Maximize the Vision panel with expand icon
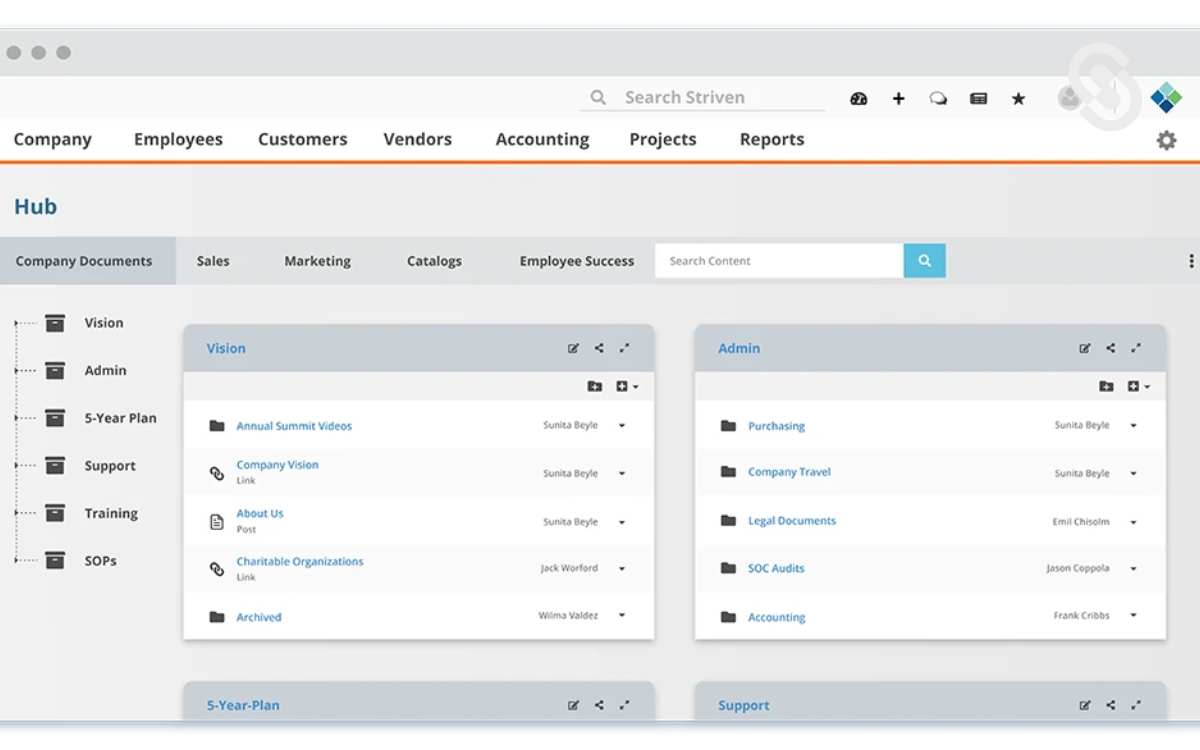This screenshot has height=750, width=1200. click(x=624, y=349)
